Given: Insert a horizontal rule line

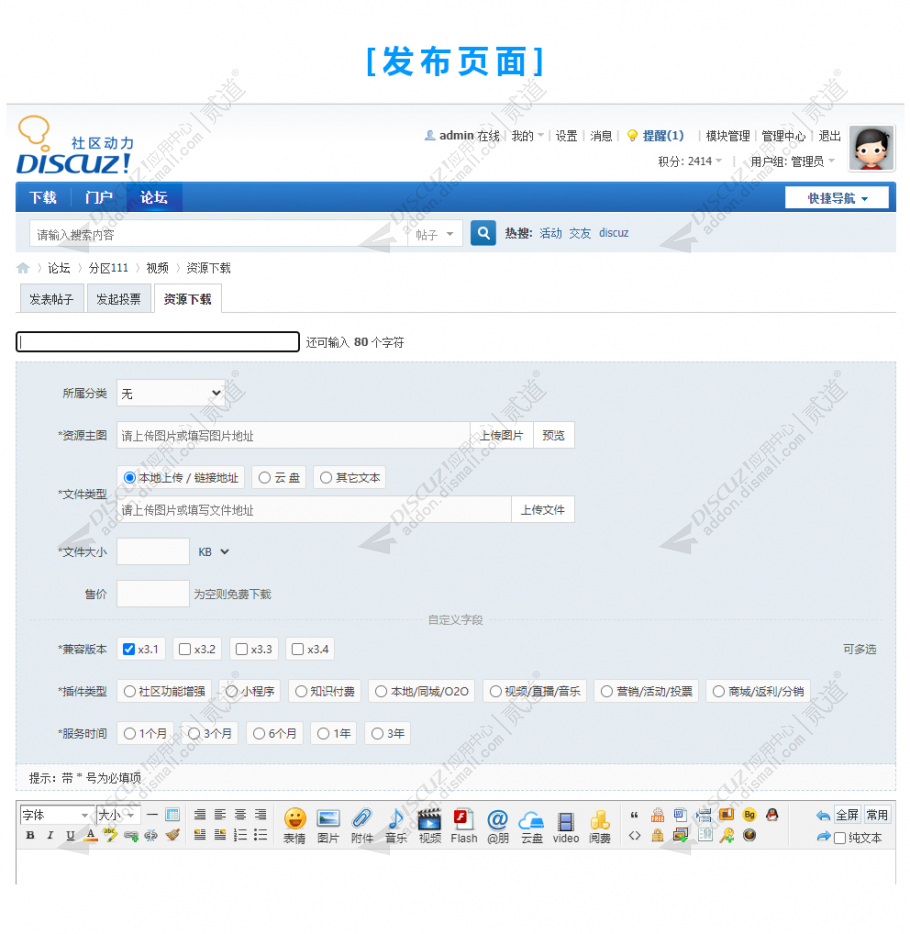Looking at the screenshot, I should point(152,814).
